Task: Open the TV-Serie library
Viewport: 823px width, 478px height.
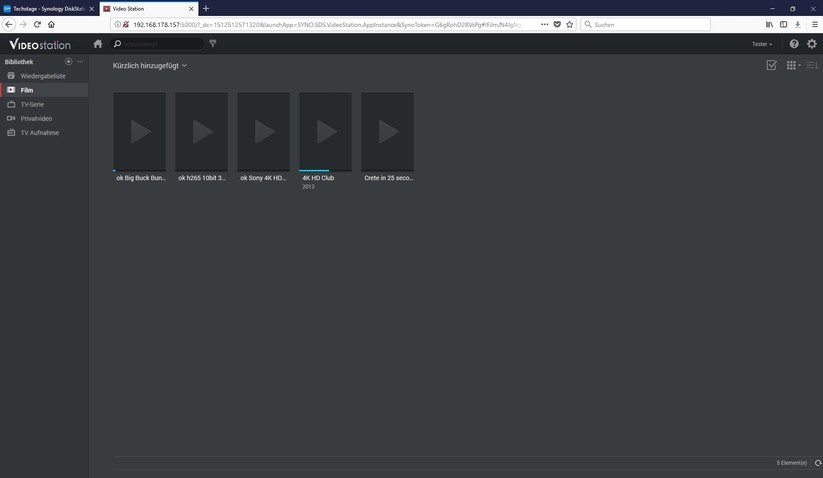Action: click(32, 104)
